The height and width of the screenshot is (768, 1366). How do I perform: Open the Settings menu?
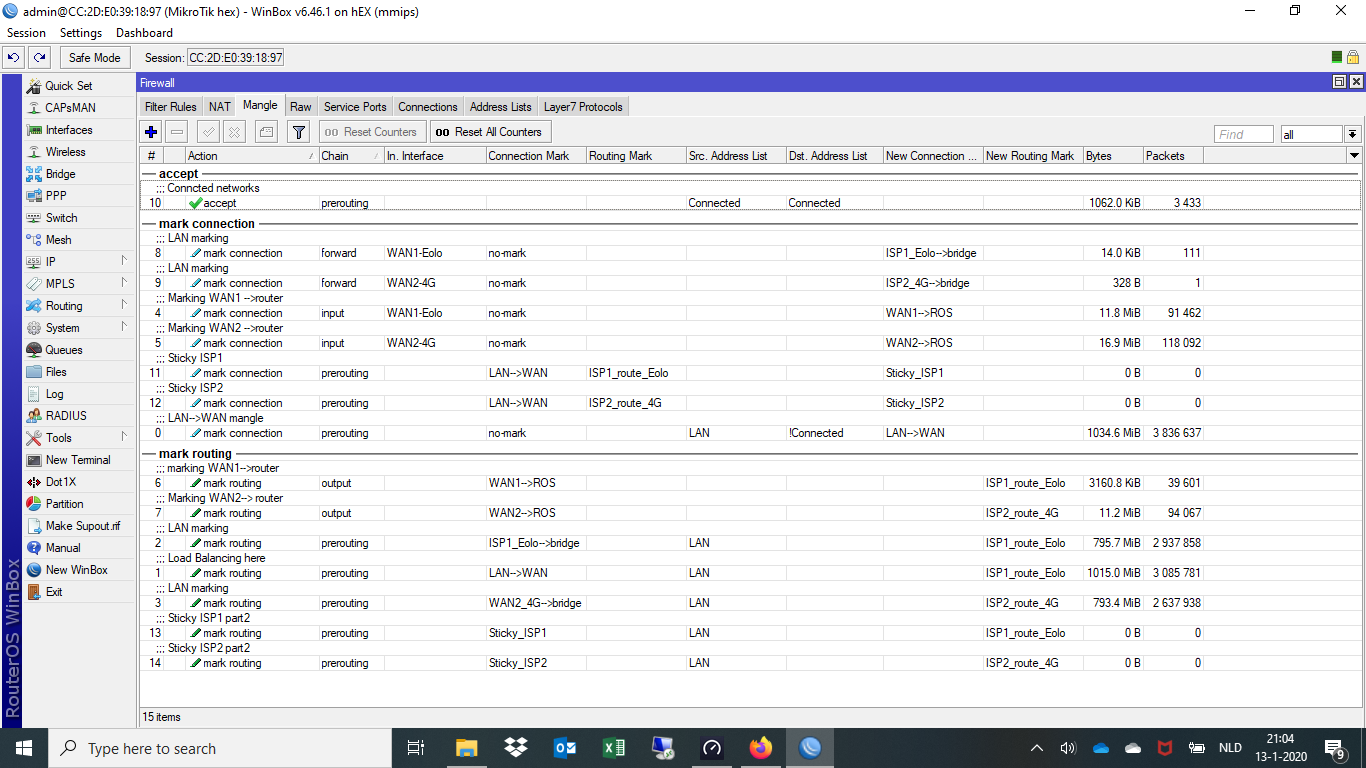tap(80, 32)
